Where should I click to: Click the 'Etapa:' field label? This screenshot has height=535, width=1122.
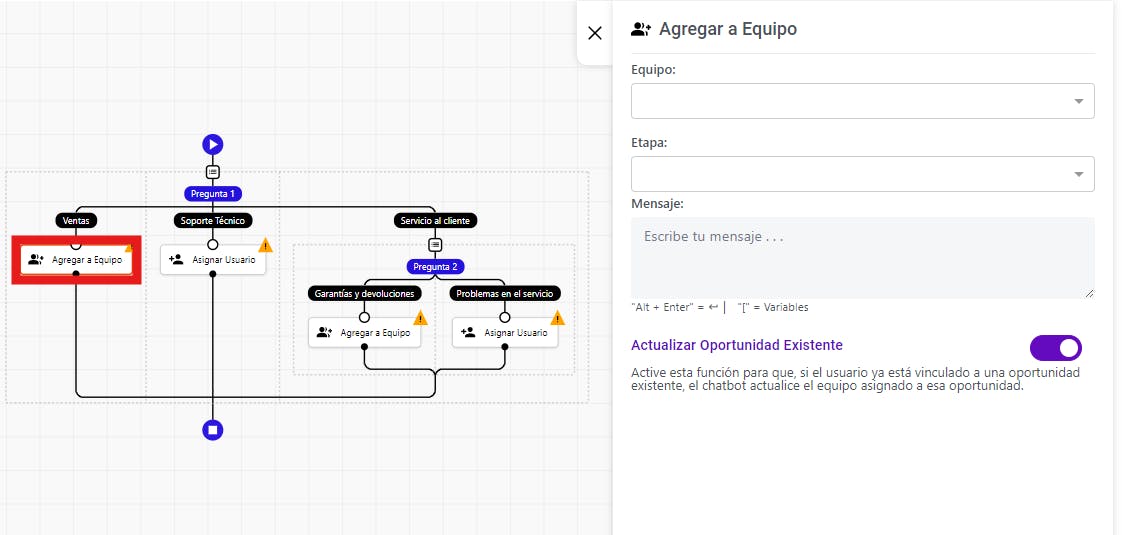click(x=649, y=143)
